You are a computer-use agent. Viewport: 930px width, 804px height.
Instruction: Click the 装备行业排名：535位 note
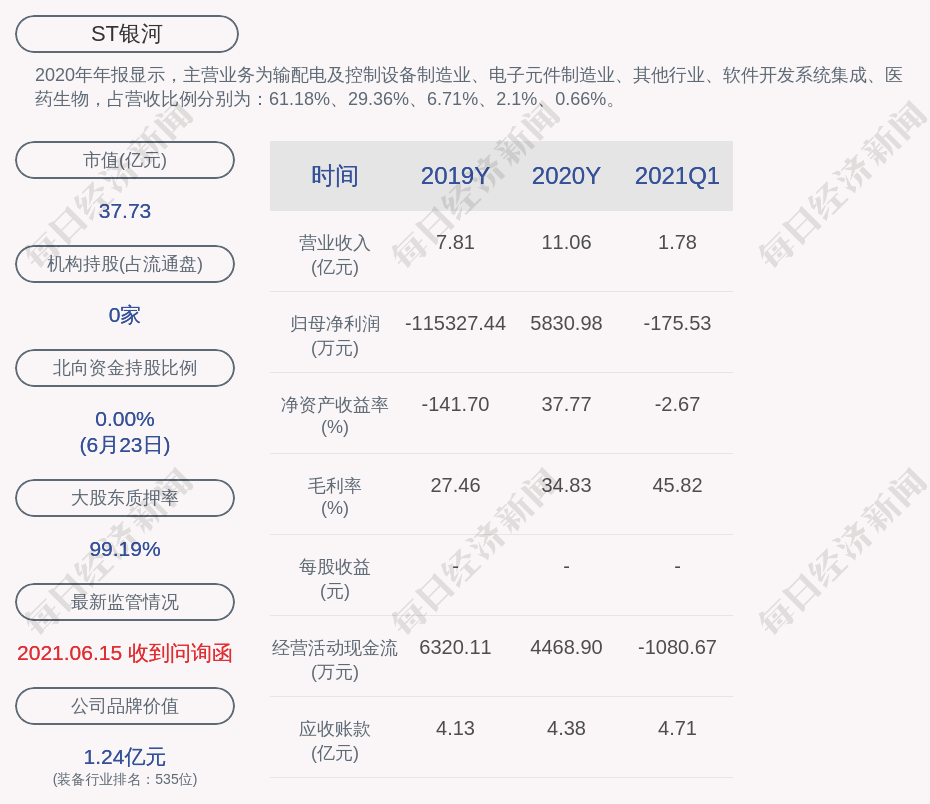[x=125, y=779]
